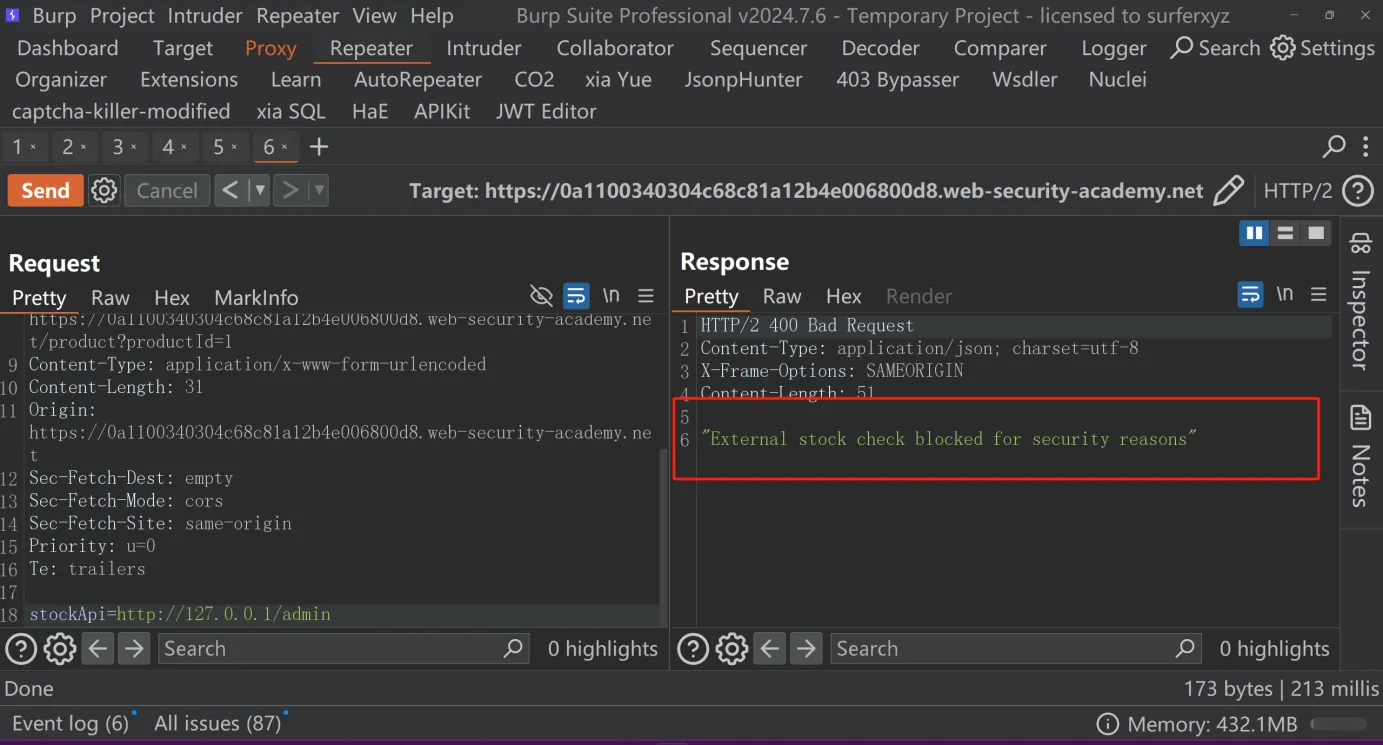Image resolution: width=1383 pixels, height=745 pixels.
Task: Open the Help menu
Action: pyautogui.click(x=431, y=16)
